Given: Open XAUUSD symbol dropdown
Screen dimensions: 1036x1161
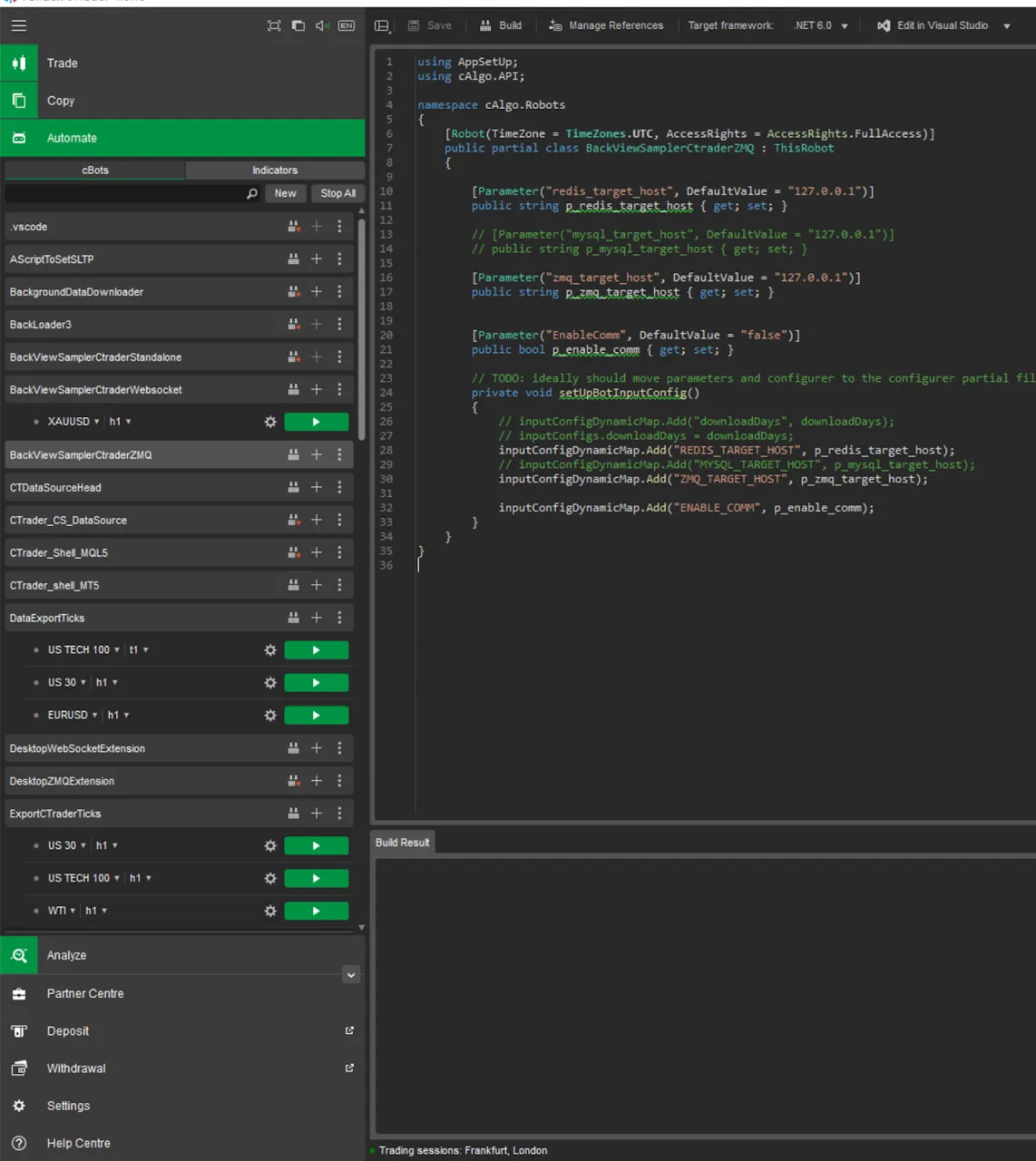Looking at the screenshot, I should pos(73,422).
